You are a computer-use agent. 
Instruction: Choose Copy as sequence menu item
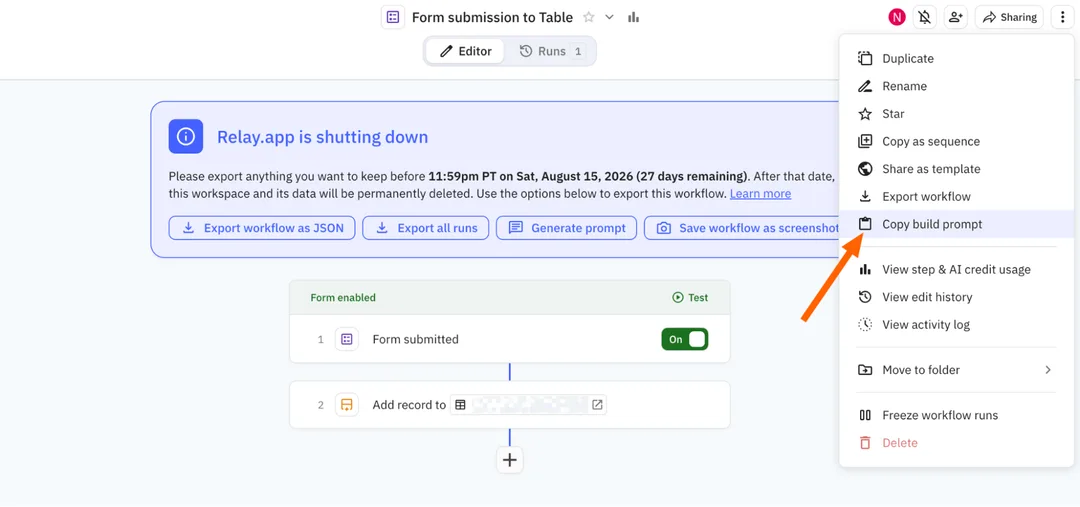click(x=957, y=141)
